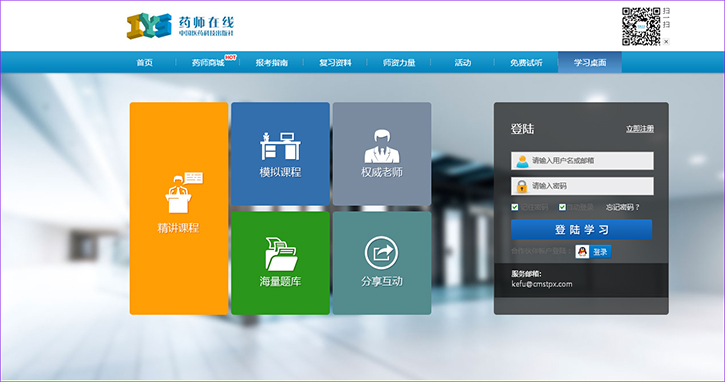The width and height of the screenshot is (725, 382).
Task: Switch to the 学习桌面 tab
Action: [590, 62]
